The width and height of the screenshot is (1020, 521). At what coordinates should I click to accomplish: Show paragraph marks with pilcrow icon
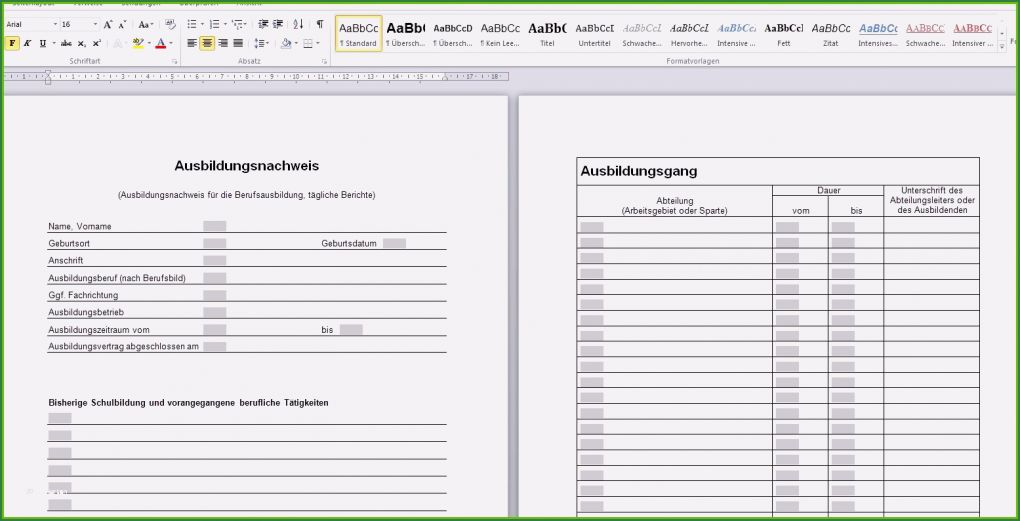tap(319, 24)
